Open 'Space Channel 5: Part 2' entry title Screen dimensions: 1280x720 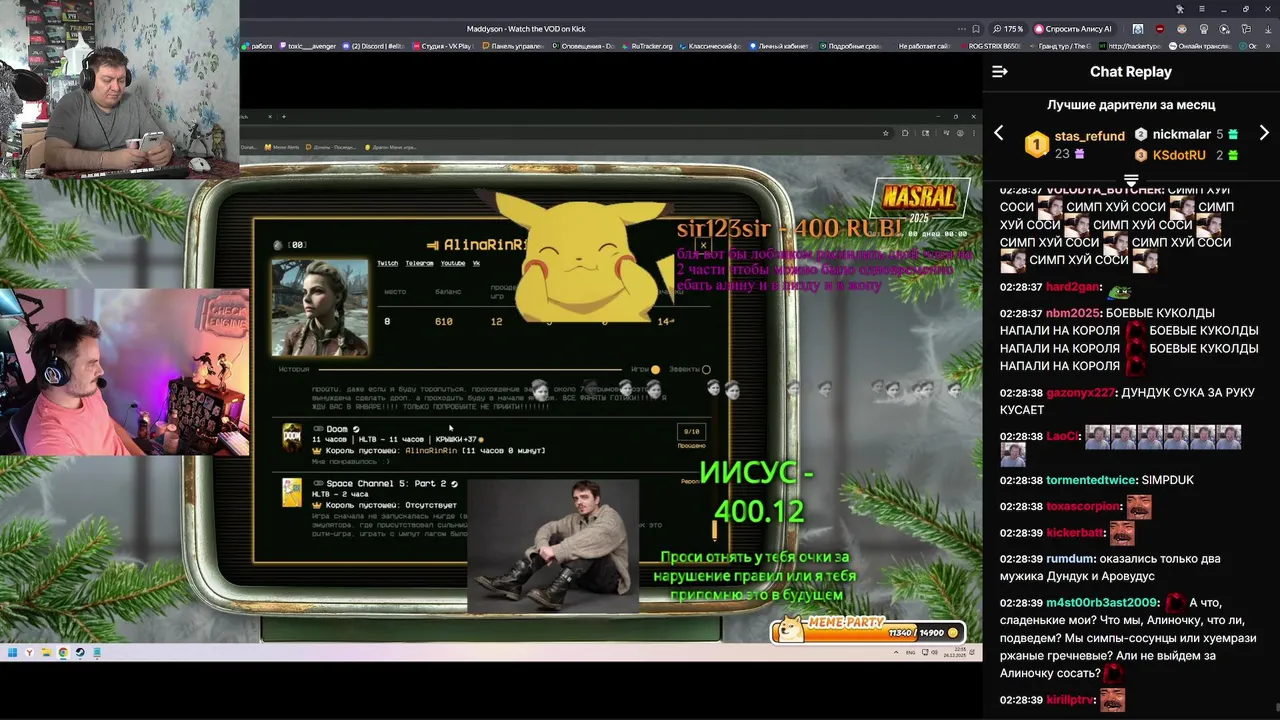386,484
